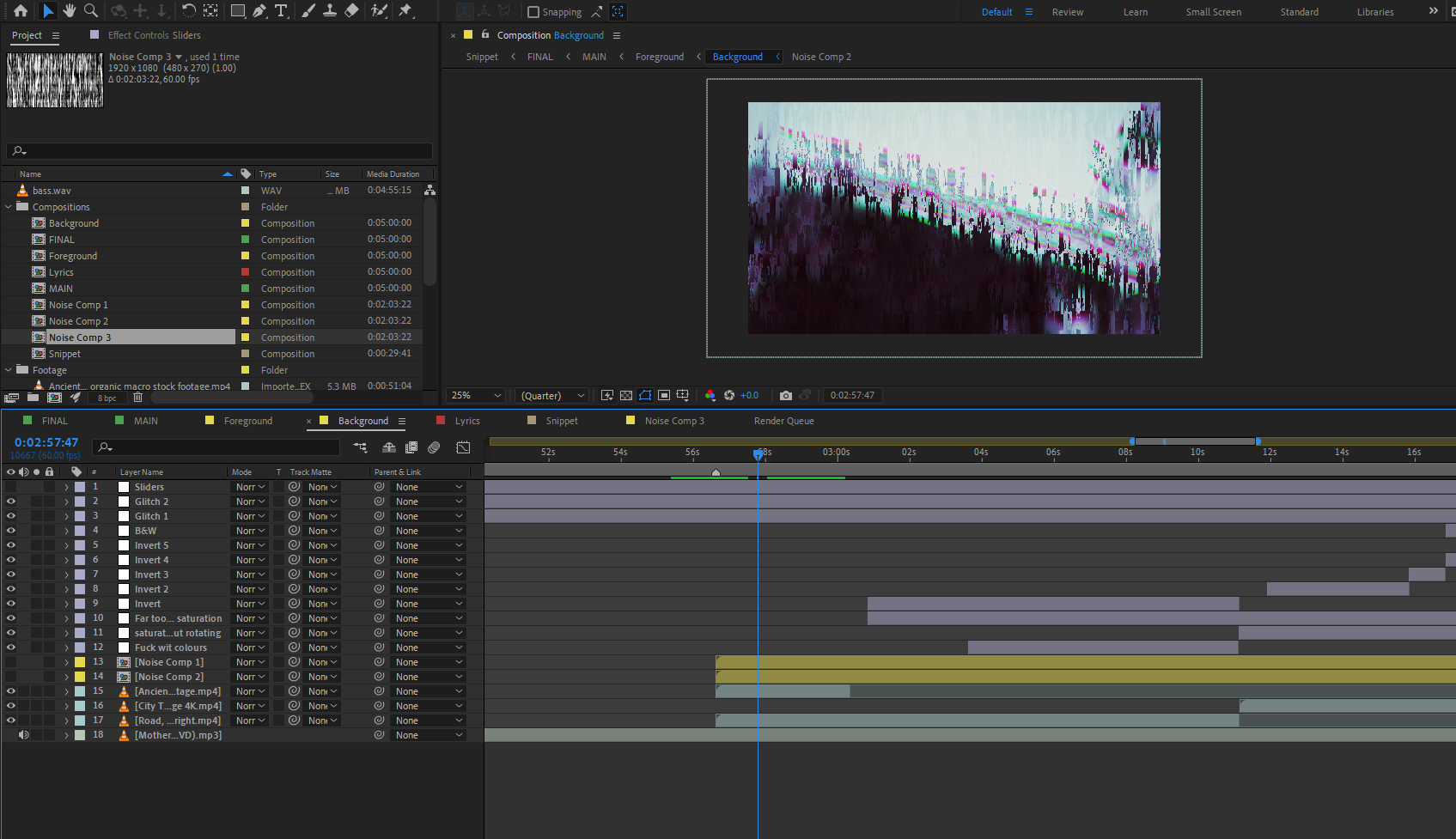The width and height of the screenshot is (1456, 839).
Task: Show the Sliders layer using its eye toggle
Action: point(11,487)
